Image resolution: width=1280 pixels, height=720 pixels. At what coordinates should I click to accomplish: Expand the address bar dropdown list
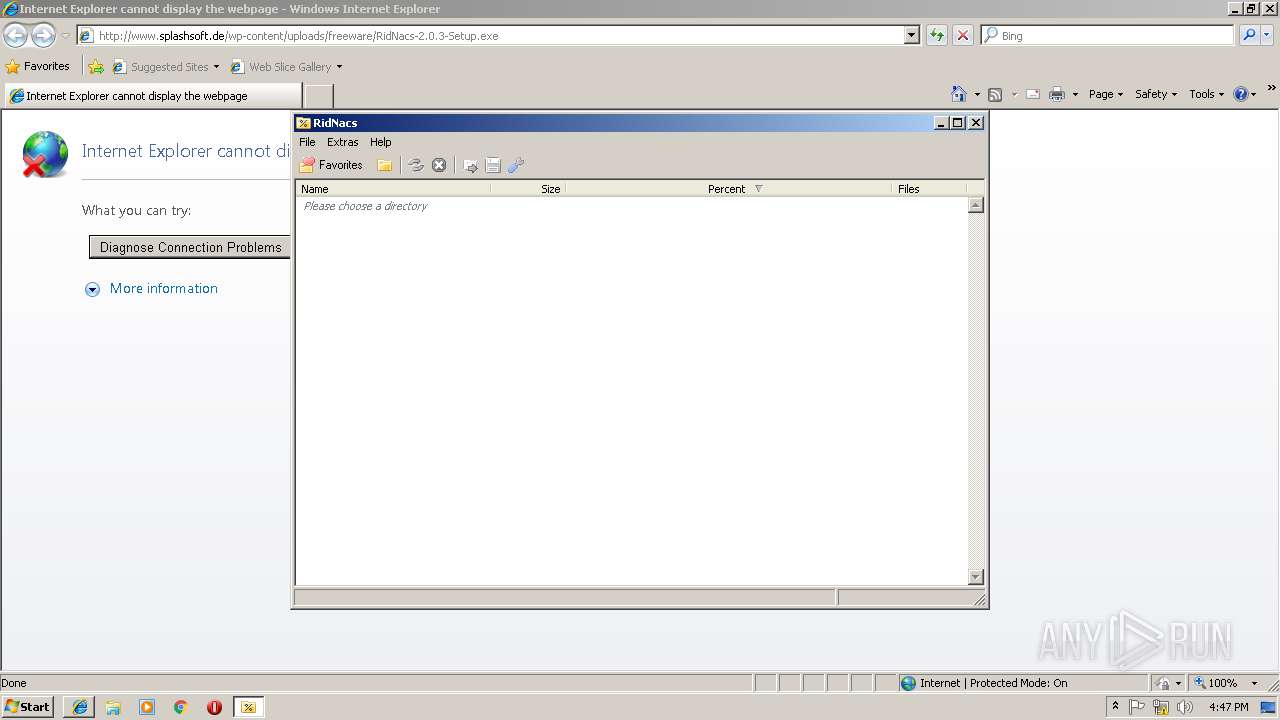(x=912, y=36)
